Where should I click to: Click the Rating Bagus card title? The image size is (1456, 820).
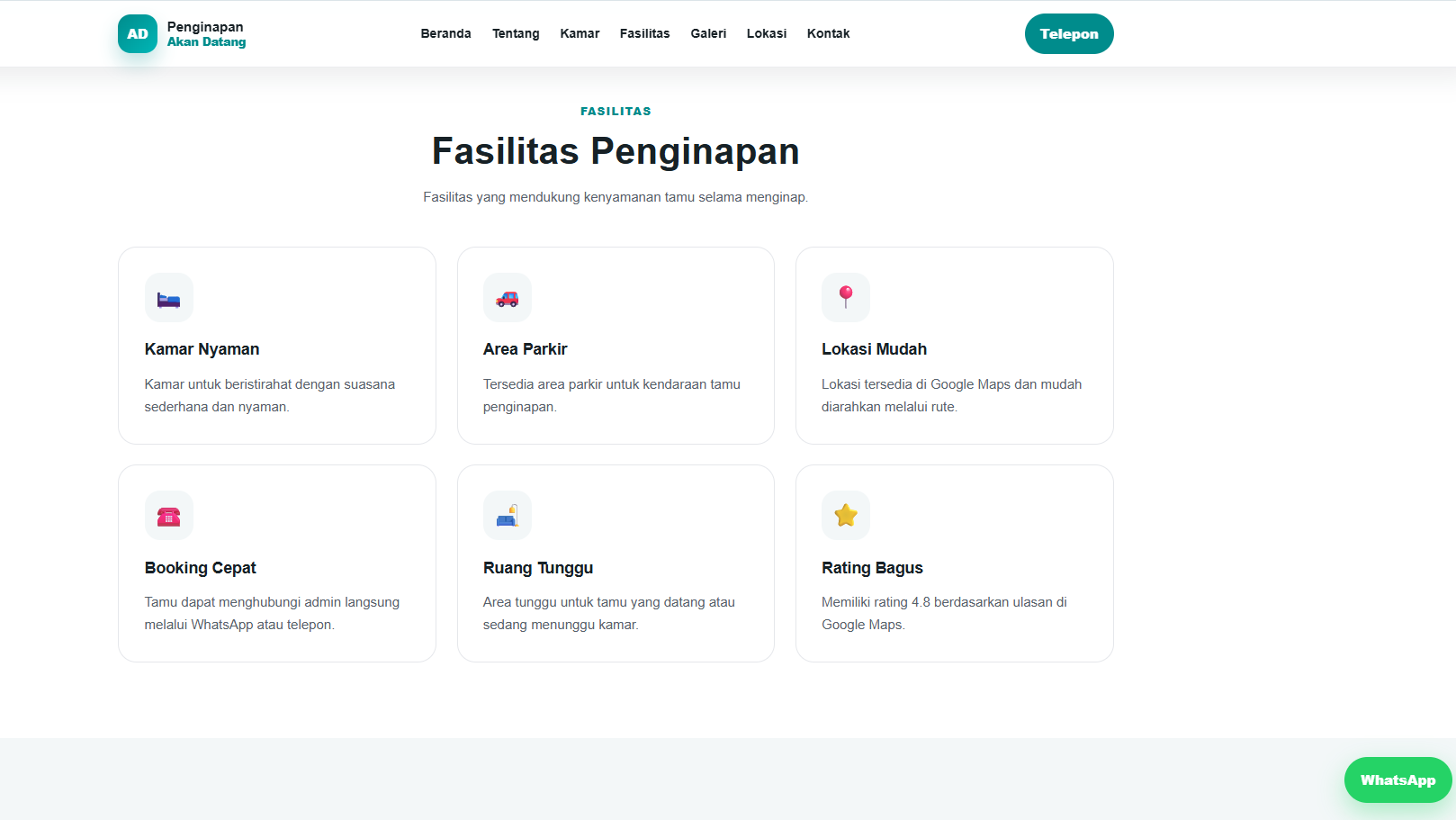coord(872,568)
